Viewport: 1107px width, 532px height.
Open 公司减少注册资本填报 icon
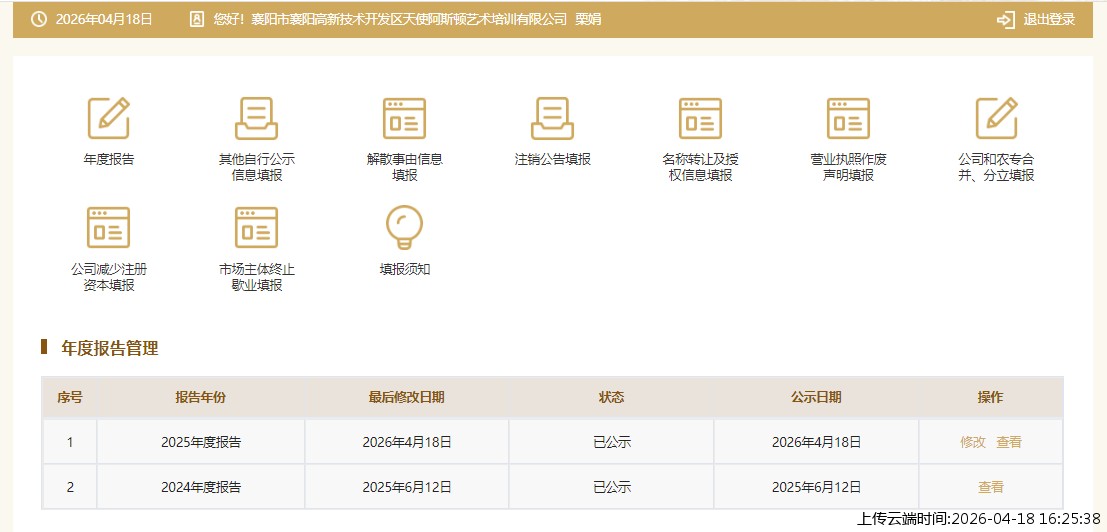(x=108, y=229)
